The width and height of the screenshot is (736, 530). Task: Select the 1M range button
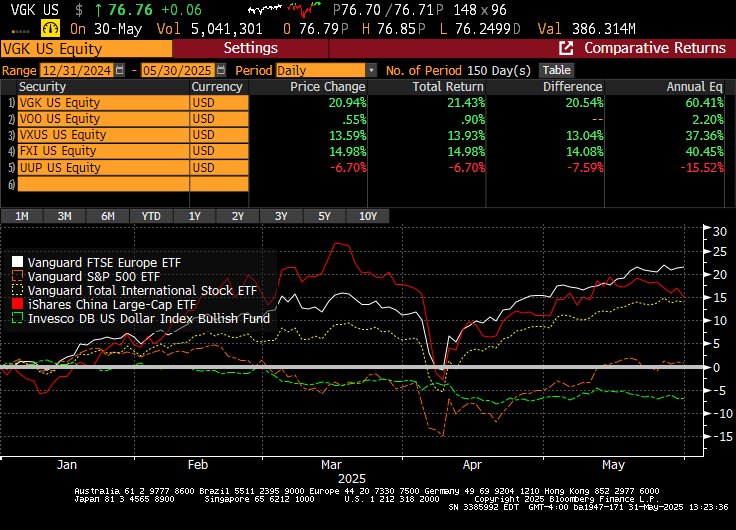click(22, 216)
